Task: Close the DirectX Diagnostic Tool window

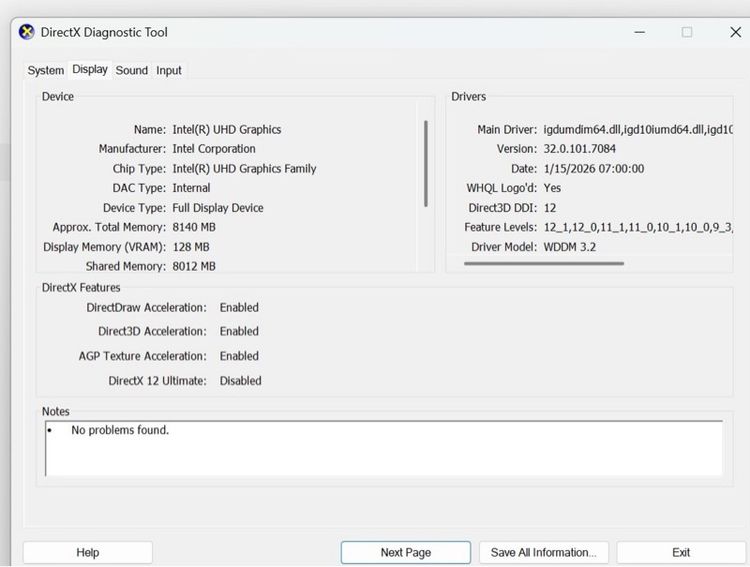Action: 736,32
